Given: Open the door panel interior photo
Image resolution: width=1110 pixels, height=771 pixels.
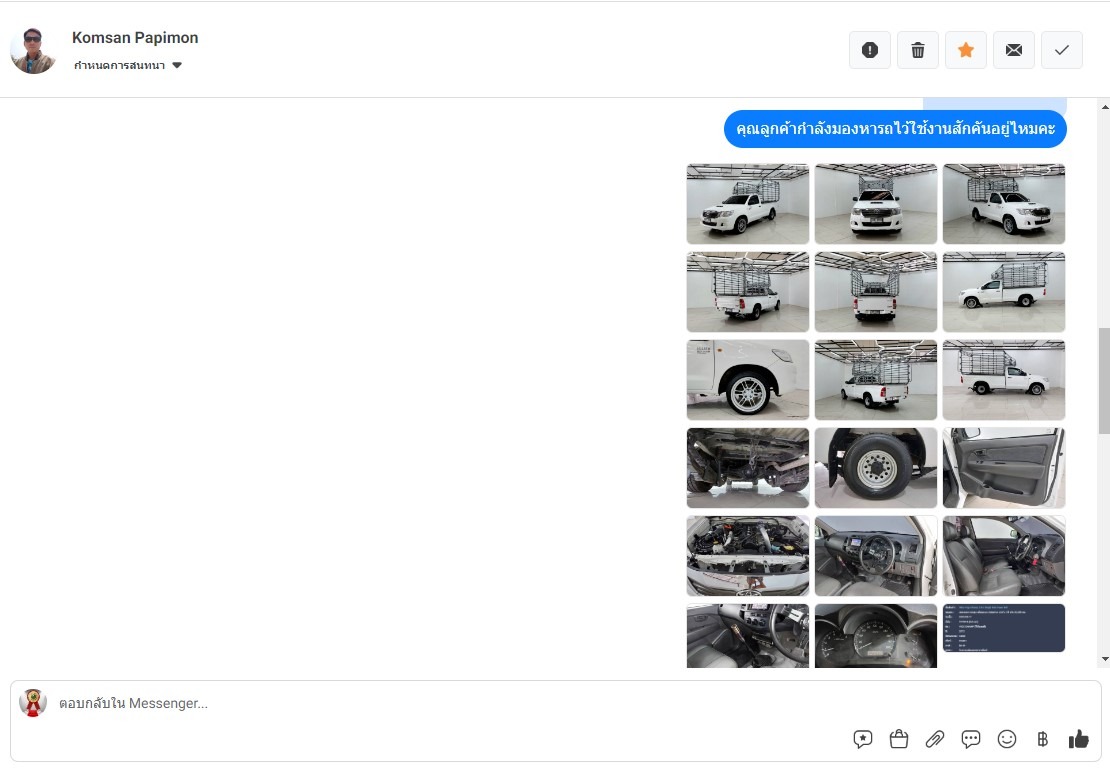Looking at the screenshot, I should [1004, 467].
